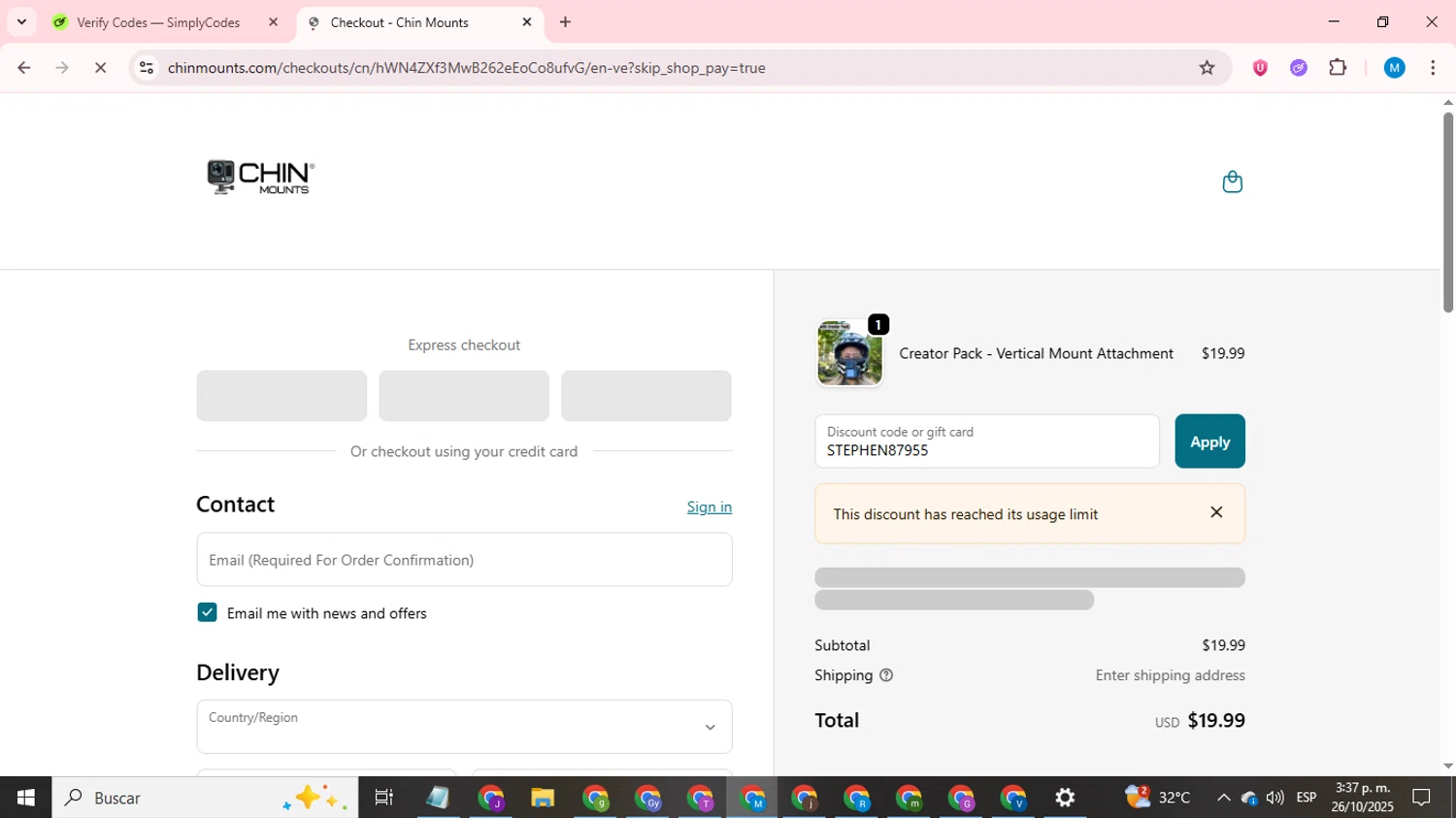
Task: Click the discount code or gift card field
Action: coord(986,442)
